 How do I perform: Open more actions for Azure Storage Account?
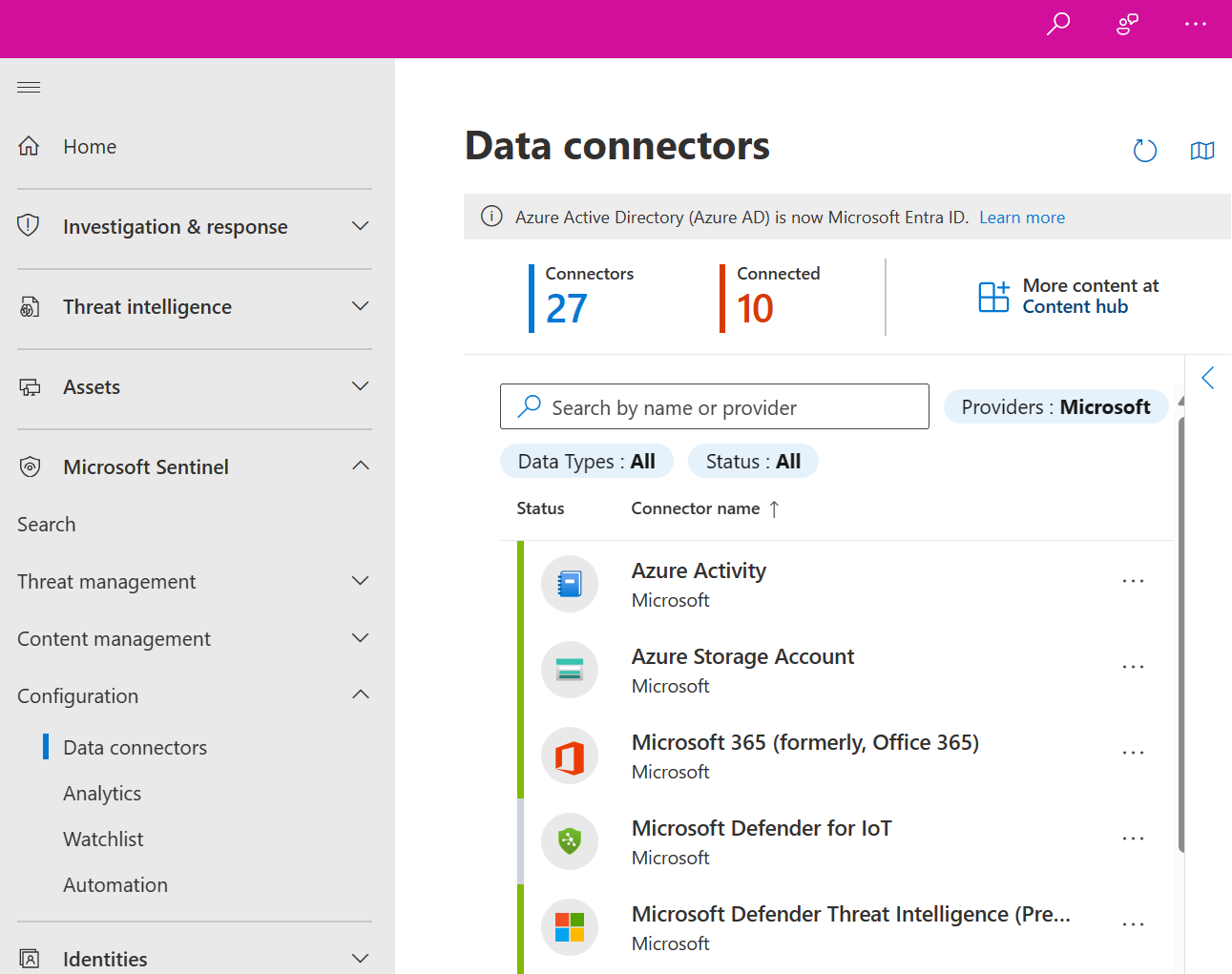click(1133, 667)
